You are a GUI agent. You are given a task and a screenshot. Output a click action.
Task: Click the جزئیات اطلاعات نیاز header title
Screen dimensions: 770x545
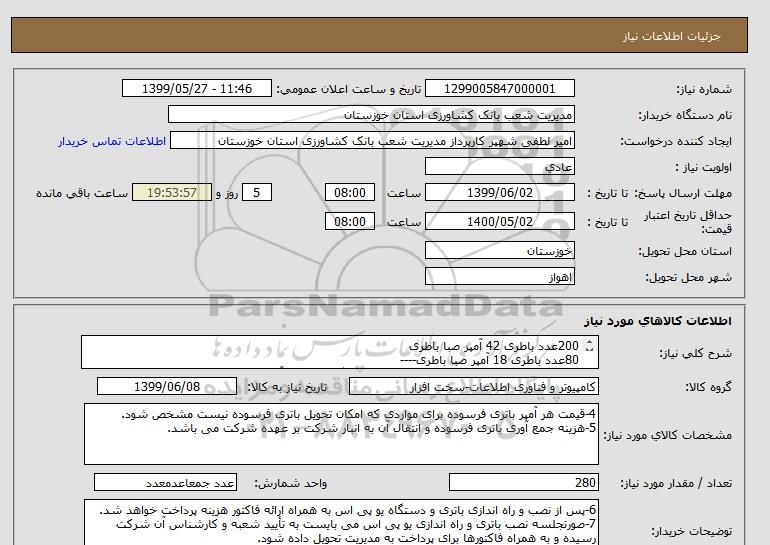671,37
